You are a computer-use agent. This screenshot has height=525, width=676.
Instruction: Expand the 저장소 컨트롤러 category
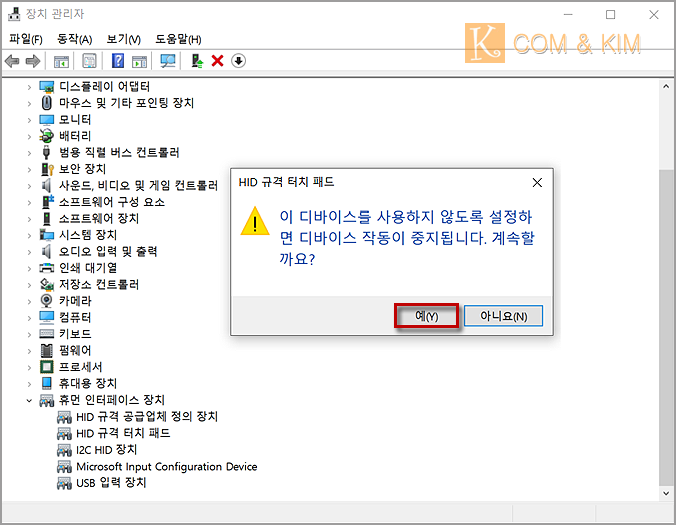[x=29, y=285]
